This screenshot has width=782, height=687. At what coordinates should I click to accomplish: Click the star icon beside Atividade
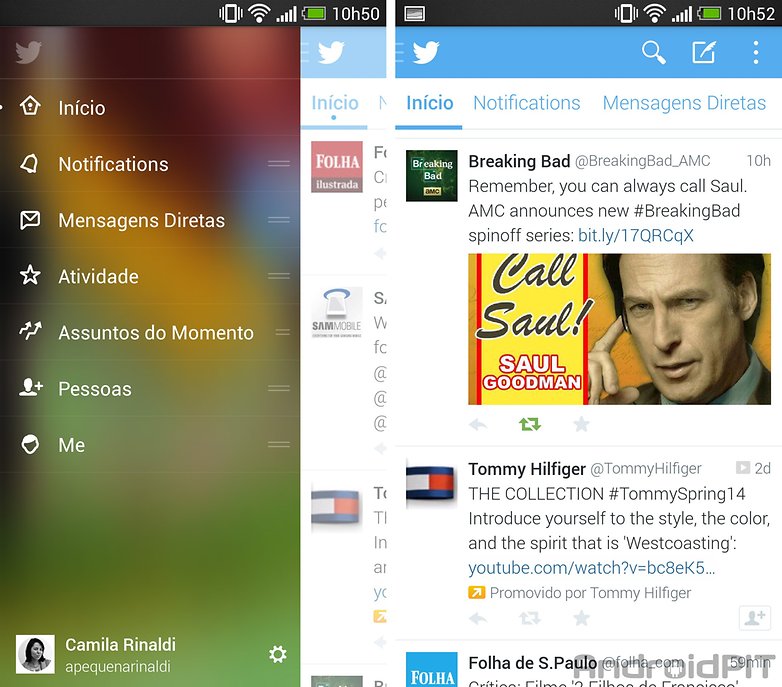tap(30, 275)
